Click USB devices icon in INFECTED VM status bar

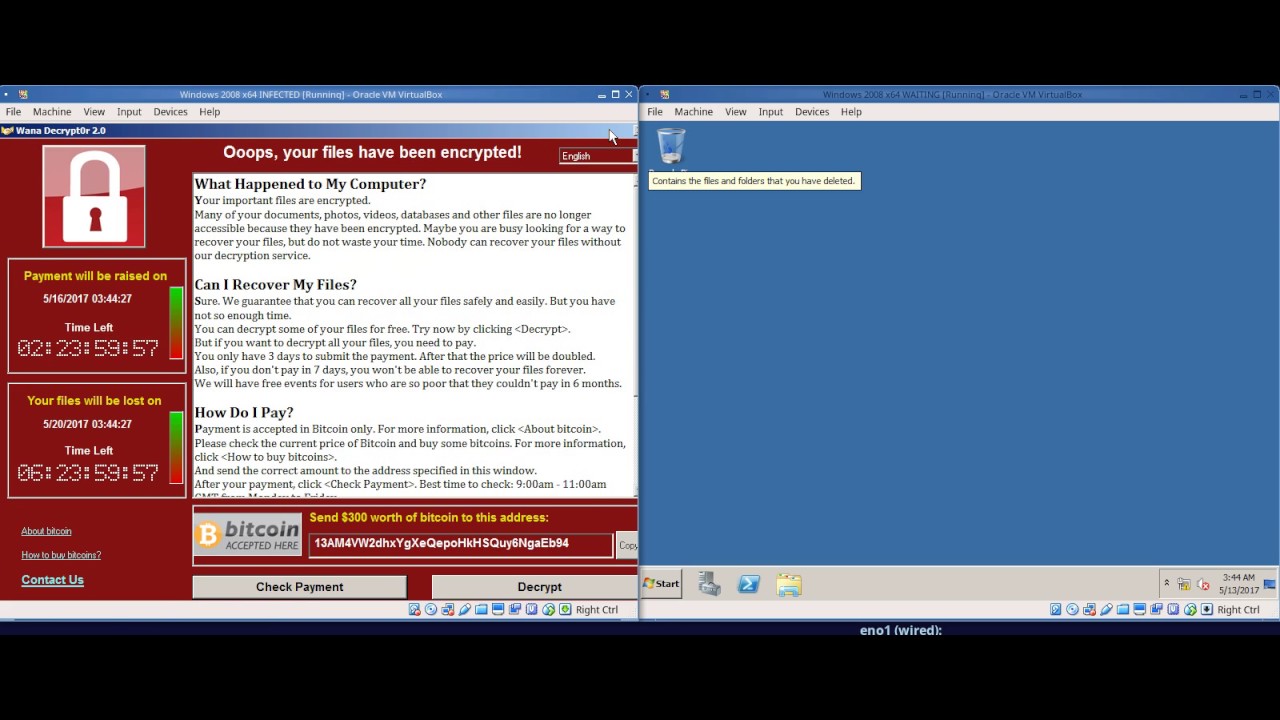tap(465, 609)
